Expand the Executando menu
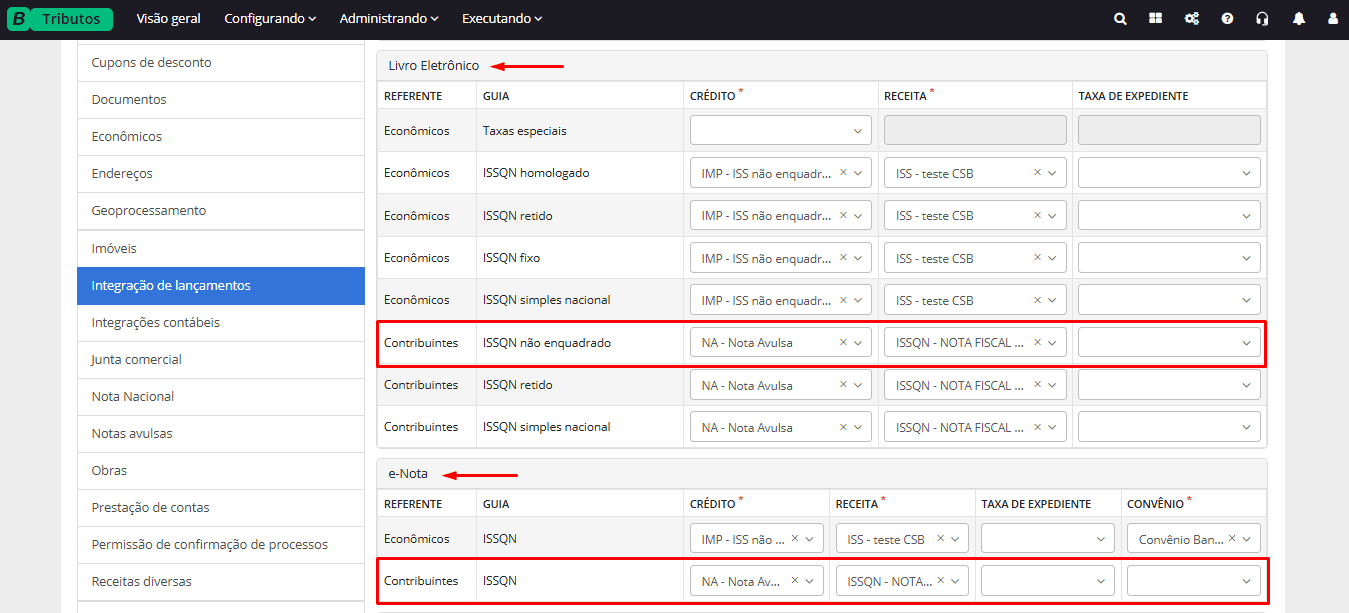 501,19
